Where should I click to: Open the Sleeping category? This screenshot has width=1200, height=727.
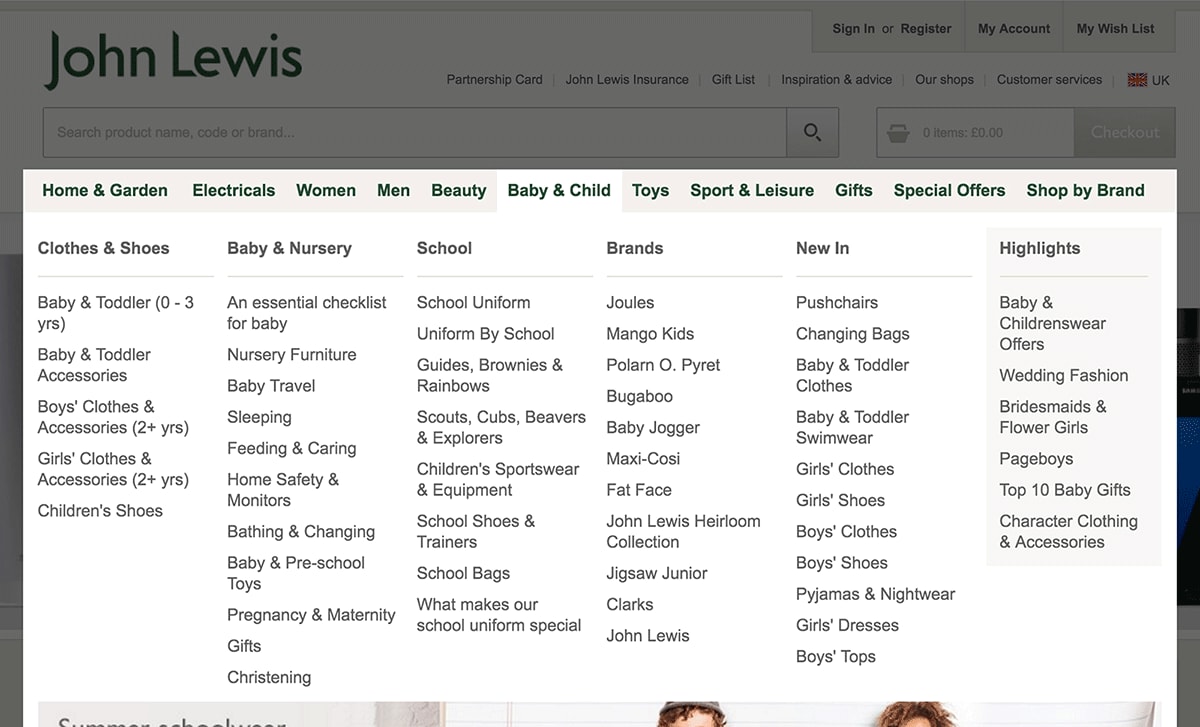tap(259, 417)
